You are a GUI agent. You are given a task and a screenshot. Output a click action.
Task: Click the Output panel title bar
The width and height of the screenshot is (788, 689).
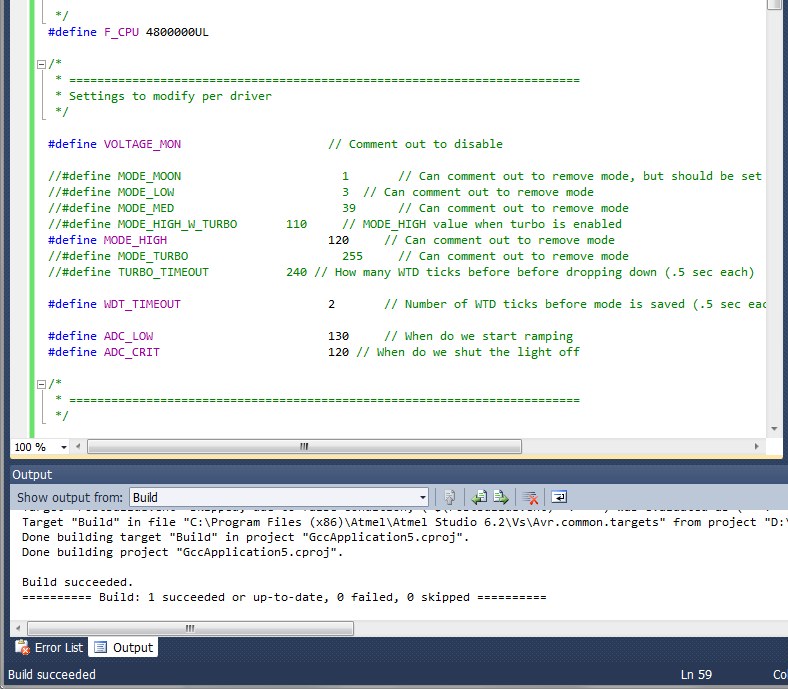pyautogui.click(x=397, y=474)
